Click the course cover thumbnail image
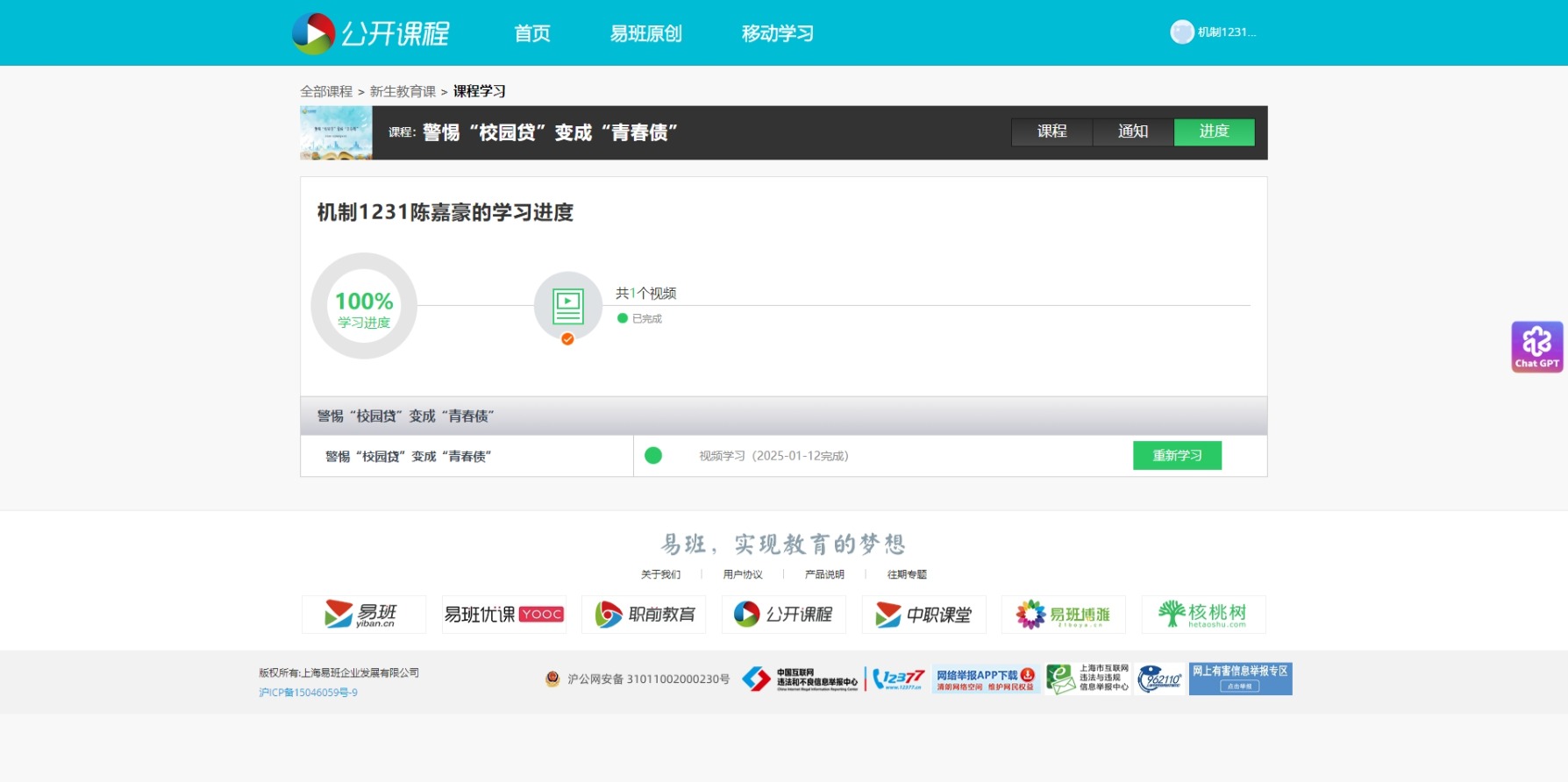1568x782 pixels. (336, 132)
